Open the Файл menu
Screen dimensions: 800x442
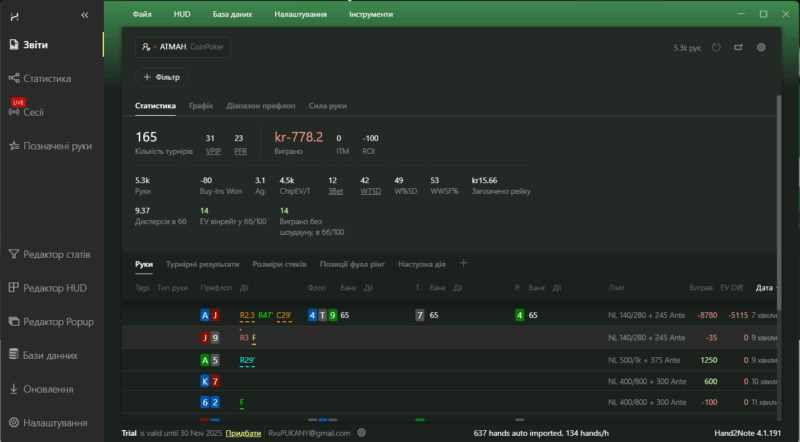pos(142,15)
